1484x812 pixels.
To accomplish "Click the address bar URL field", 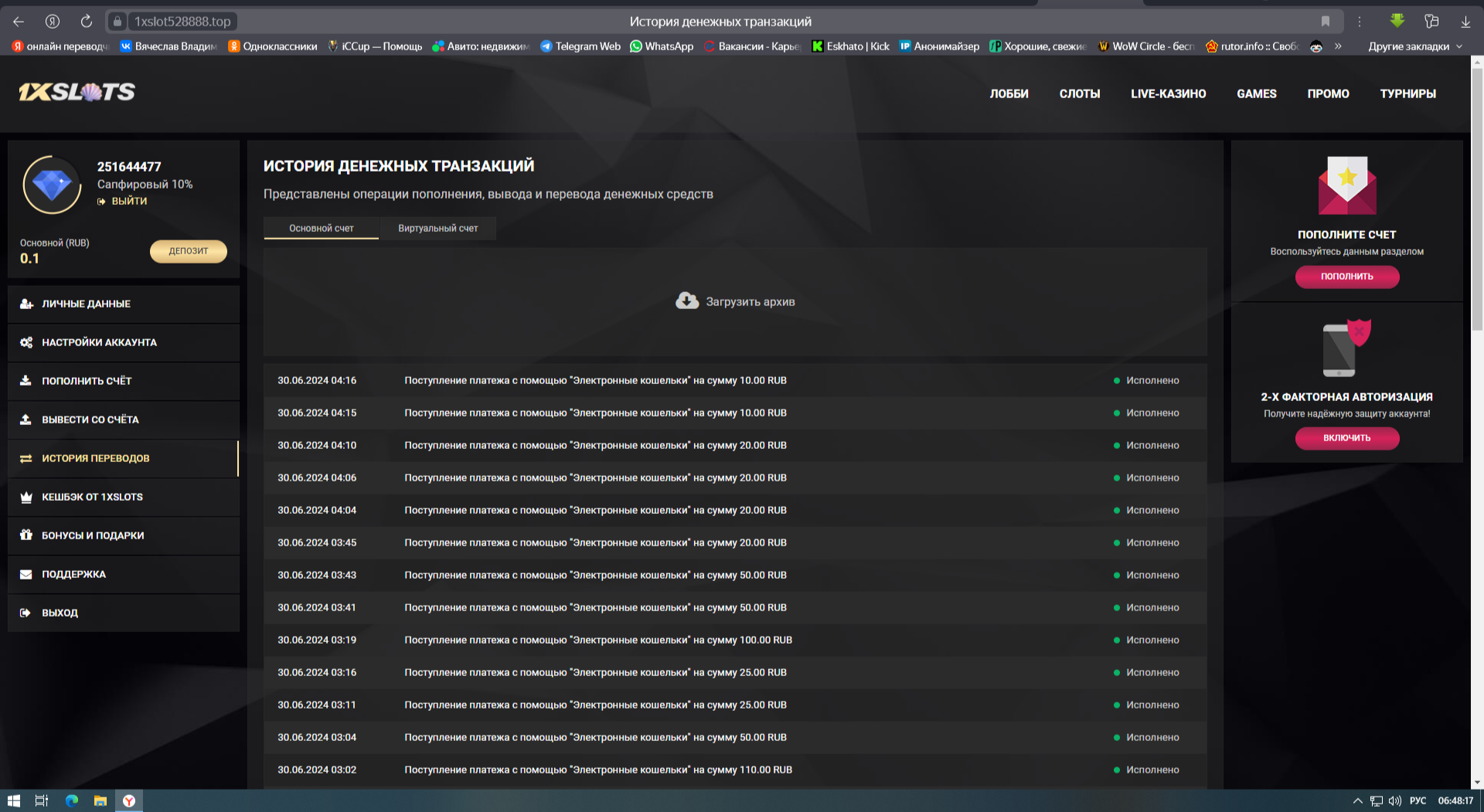I will (182, 22).
